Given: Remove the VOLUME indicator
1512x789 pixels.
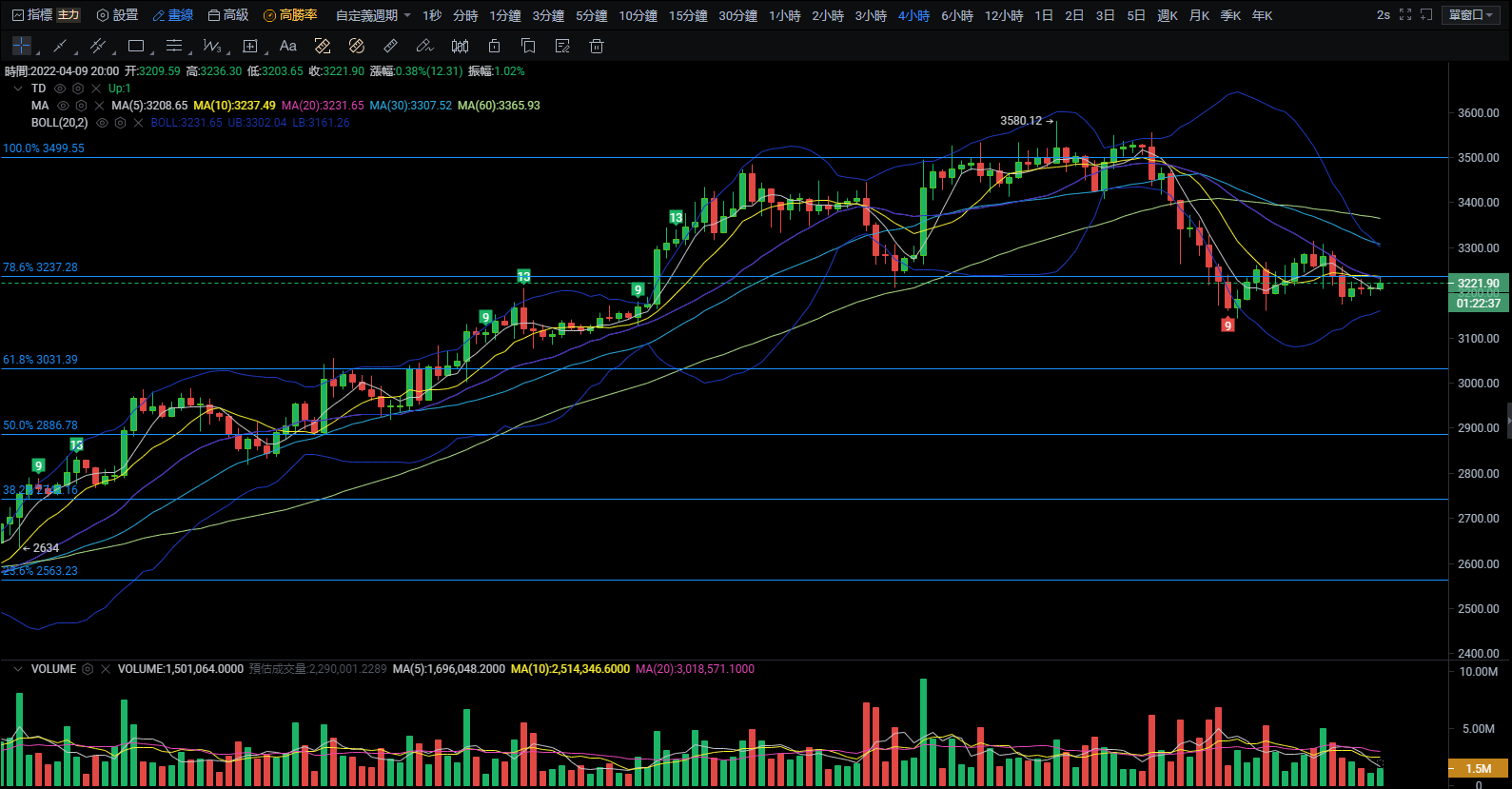Looking at the screenshot, I should click(x=106, y=669).
